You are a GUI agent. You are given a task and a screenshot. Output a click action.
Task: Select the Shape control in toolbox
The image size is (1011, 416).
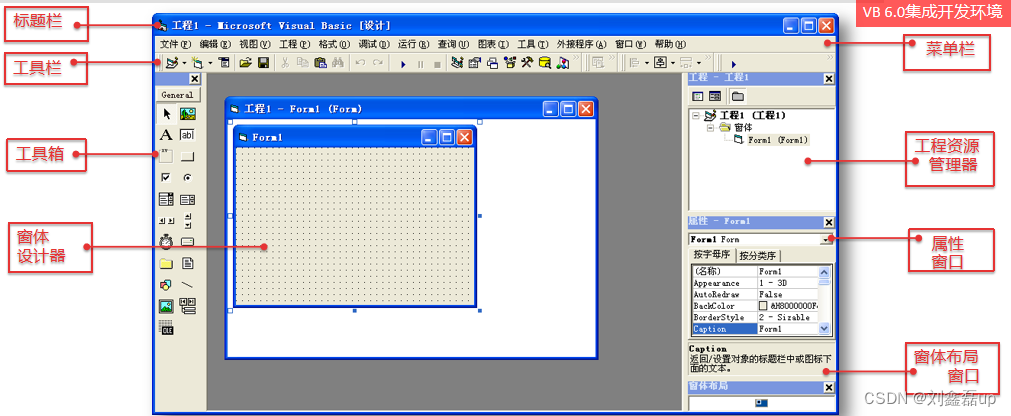click(x=166, y=284)
